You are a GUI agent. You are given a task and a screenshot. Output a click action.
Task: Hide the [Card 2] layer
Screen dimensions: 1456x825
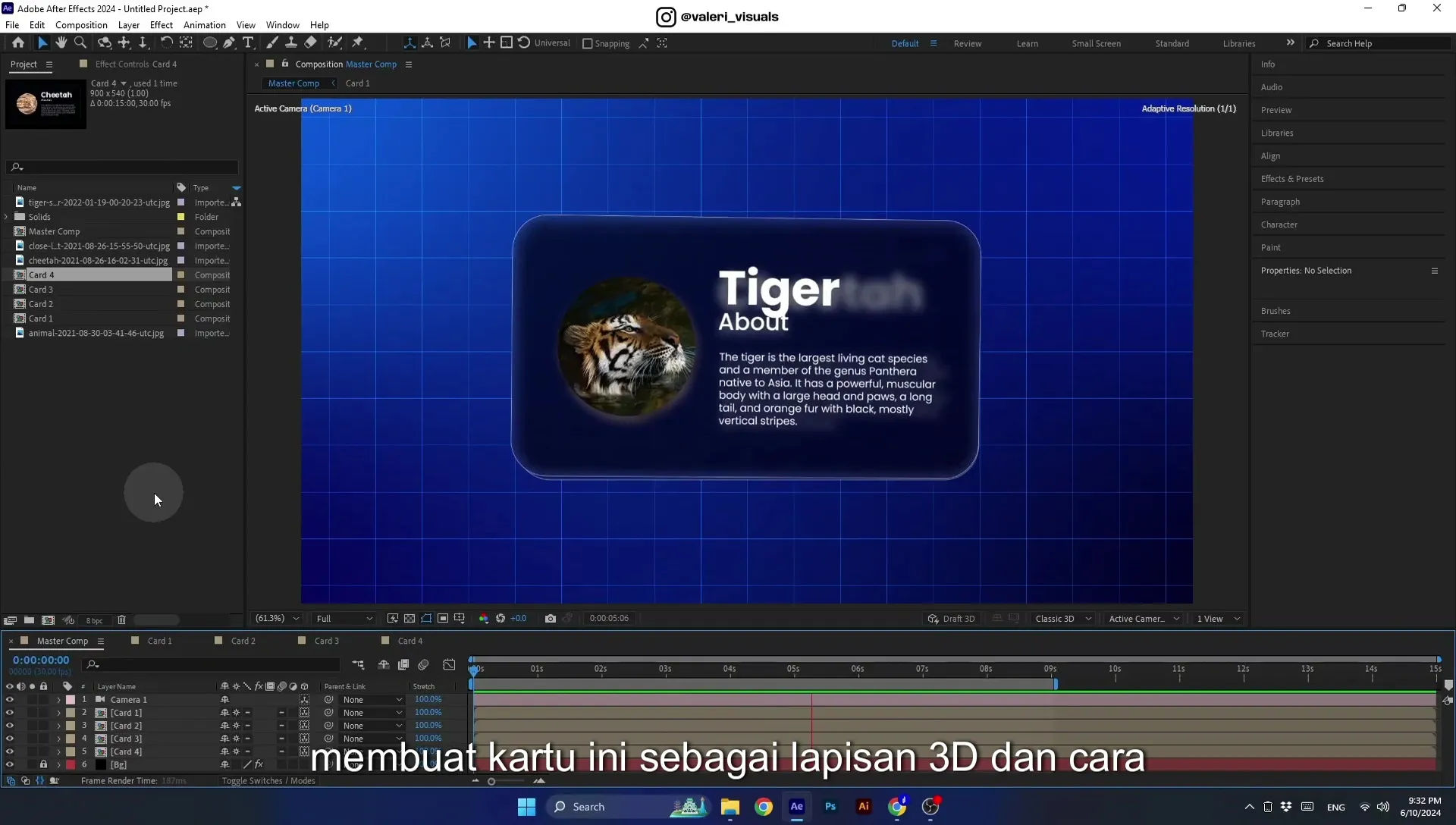[10, 726]
